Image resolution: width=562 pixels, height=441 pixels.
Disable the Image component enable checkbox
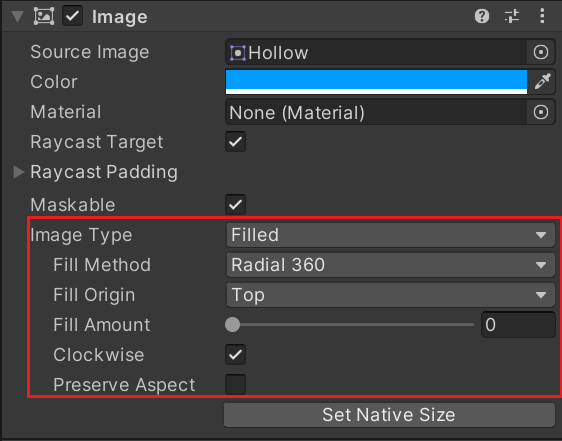(x=72, y=16)
